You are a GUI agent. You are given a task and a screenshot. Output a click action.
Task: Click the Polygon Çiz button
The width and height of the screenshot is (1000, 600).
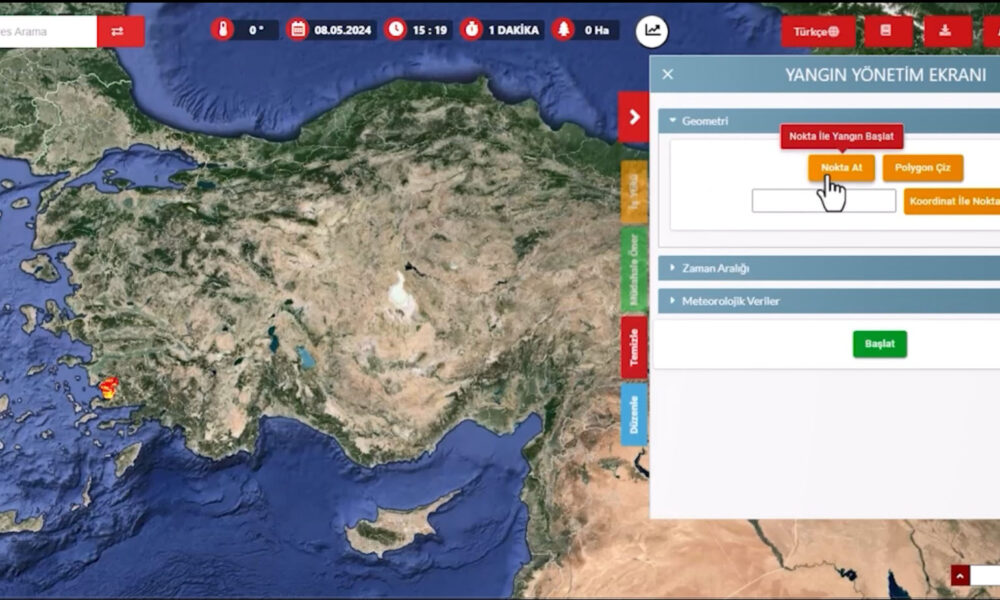[922, 168]
